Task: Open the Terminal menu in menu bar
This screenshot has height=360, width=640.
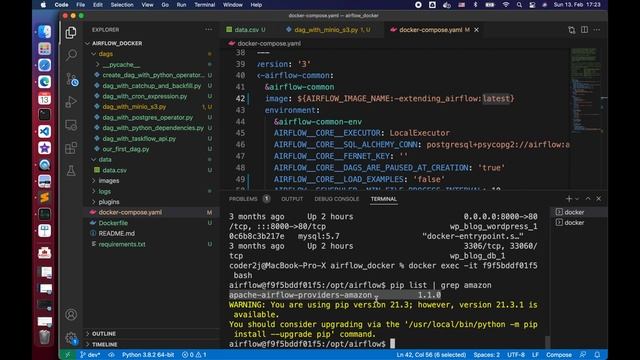Action: click(204, 5)
